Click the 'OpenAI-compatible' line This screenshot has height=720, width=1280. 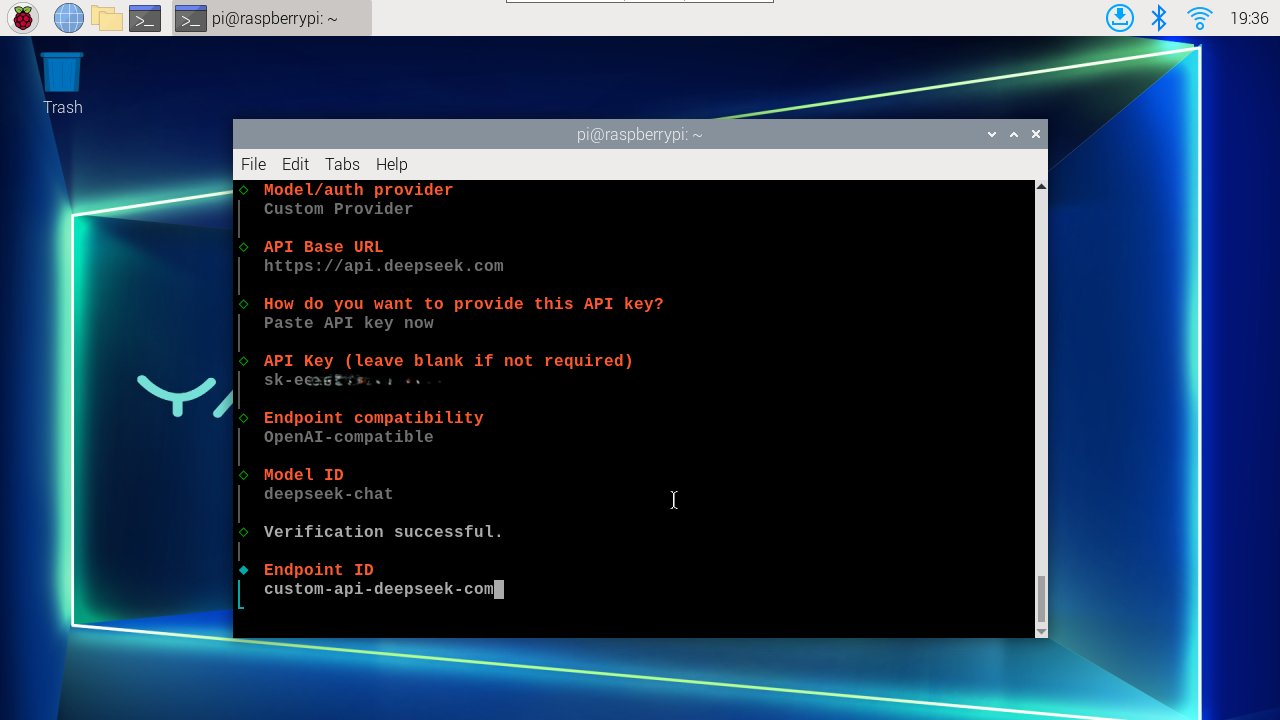pyautogui.click(x=349, y=437)
